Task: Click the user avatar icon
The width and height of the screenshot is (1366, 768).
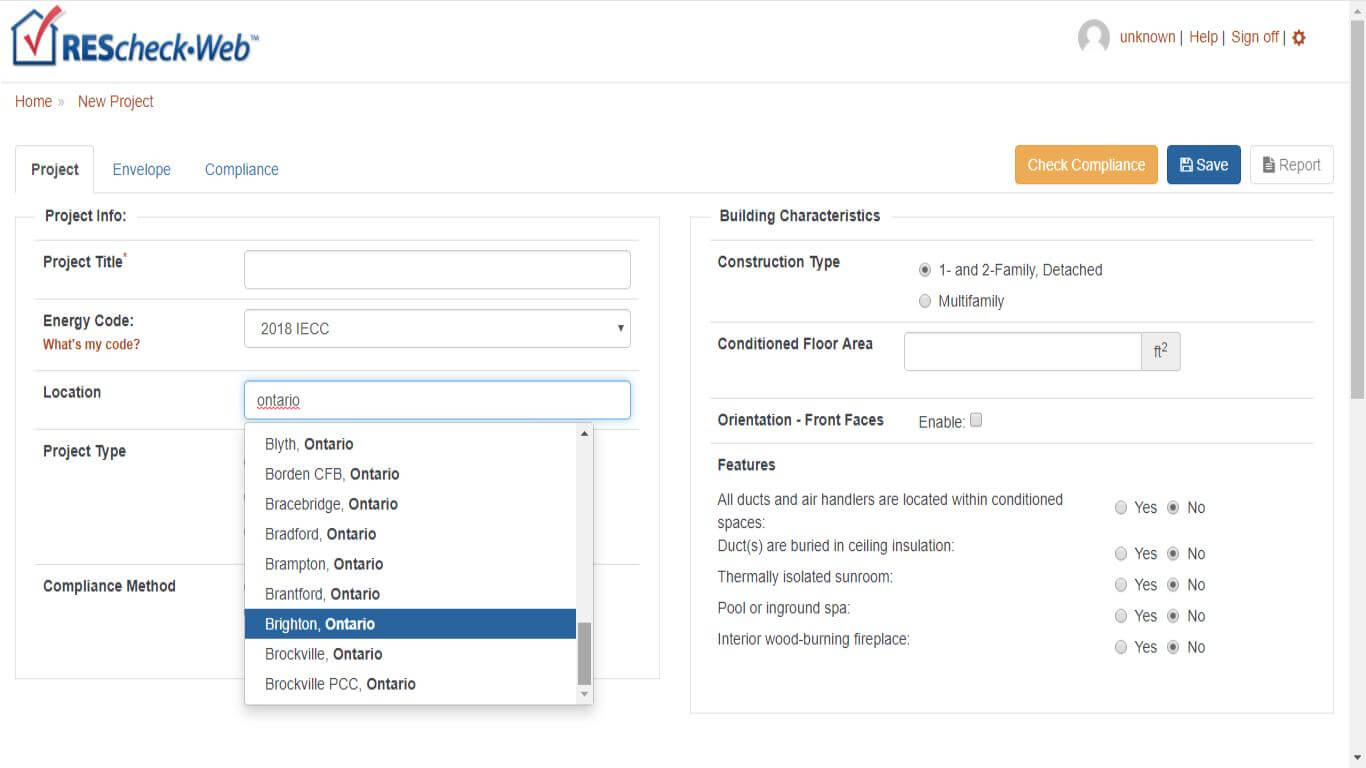Action: coord(1093,38)
